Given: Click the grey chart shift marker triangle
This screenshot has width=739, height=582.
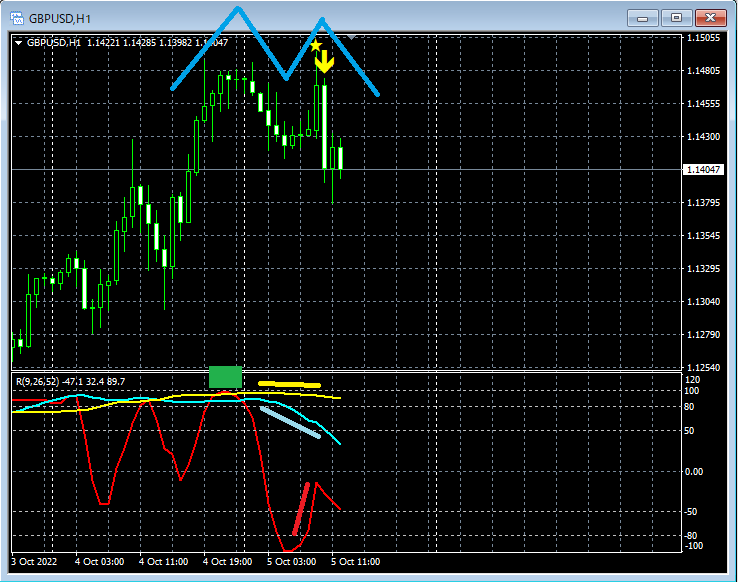Looking at the screenshot, I should [x=351, y=37].
